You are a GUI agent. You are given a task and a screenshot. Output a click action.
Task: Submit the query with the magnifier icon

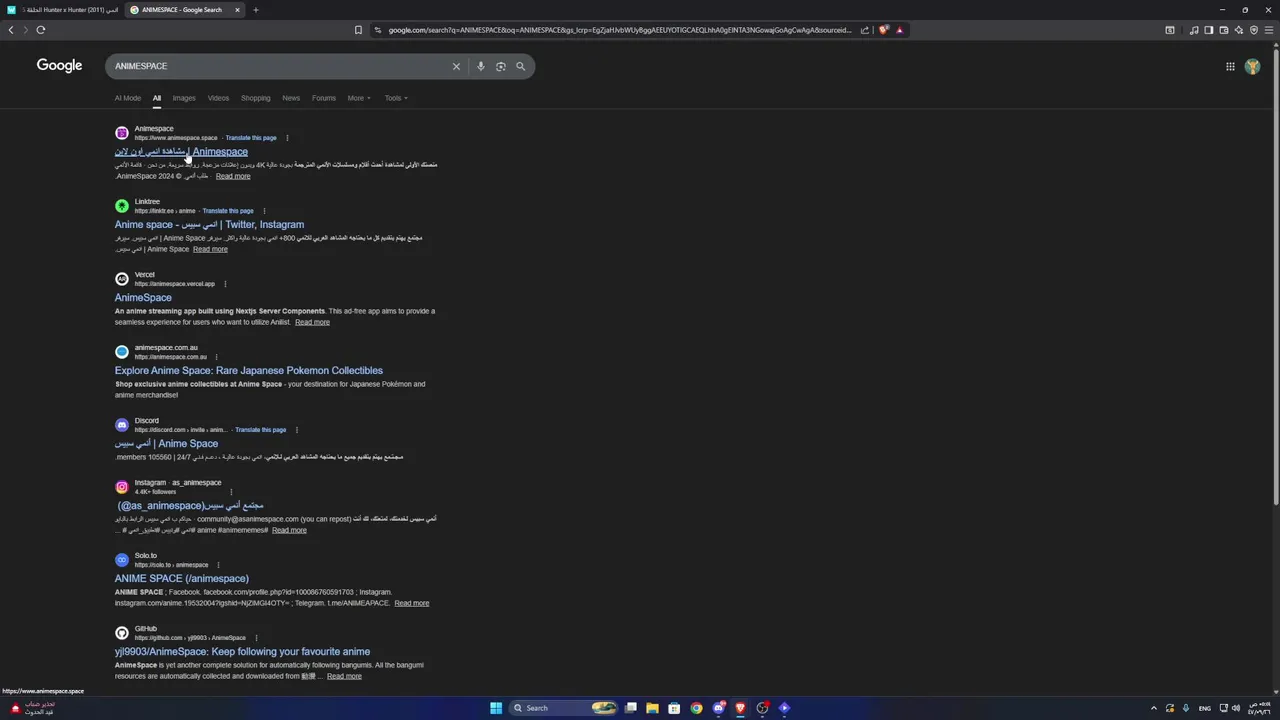(520, 66)
